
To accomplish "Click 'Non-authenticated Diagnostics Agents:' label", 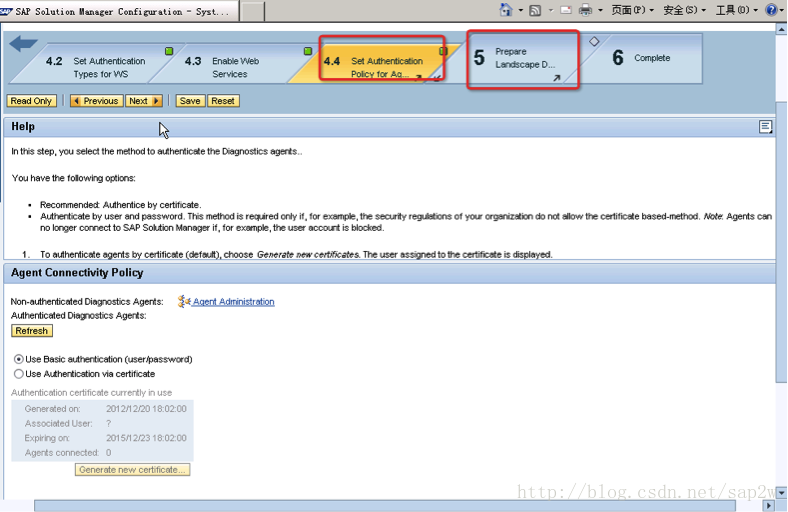I will pyautogui.click(x=87, y=302).
